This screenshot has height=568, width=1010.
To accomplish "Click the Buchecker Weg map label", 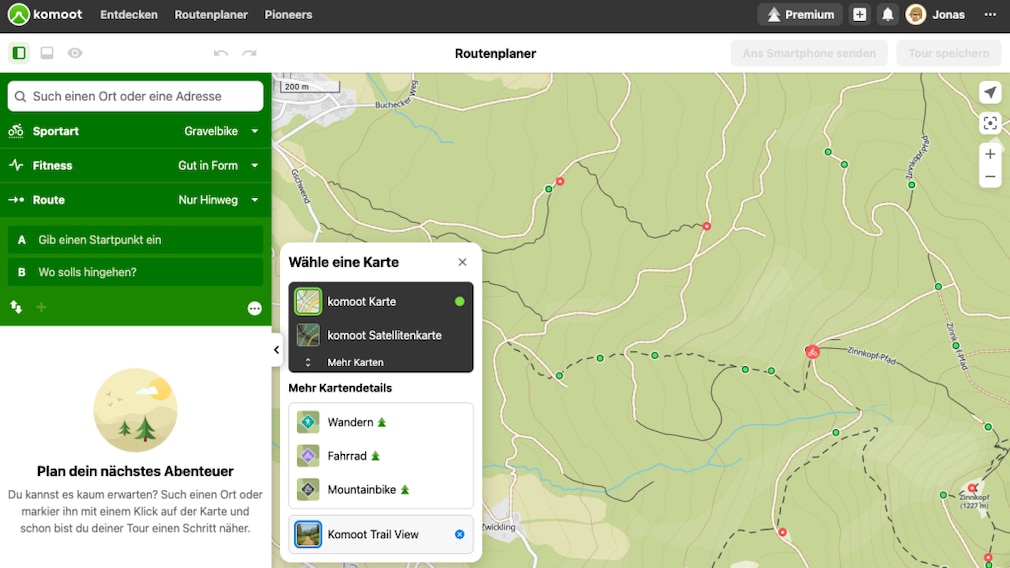I will coord(396,95).
